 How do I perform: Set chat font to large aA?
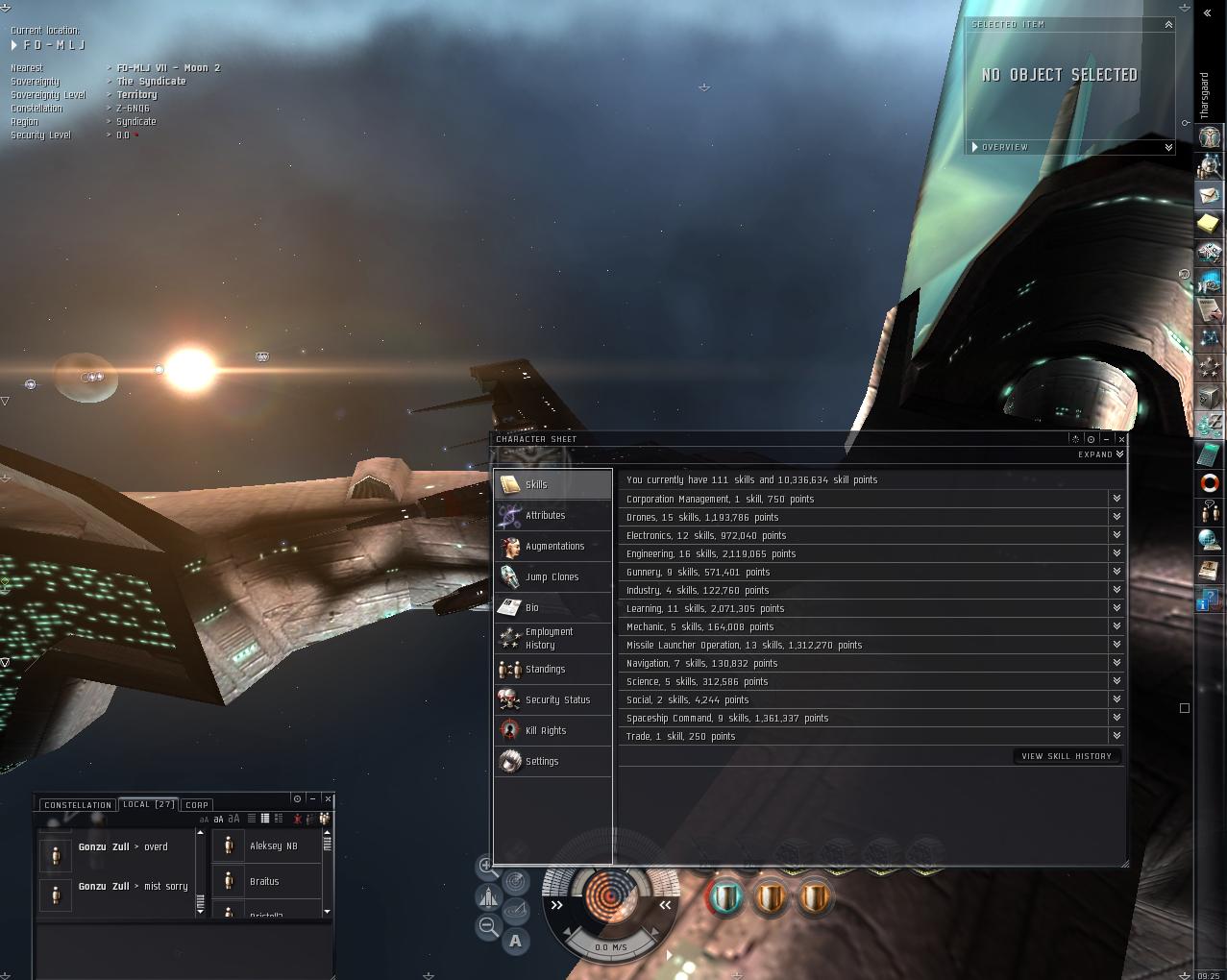click(x=233, y=819)
